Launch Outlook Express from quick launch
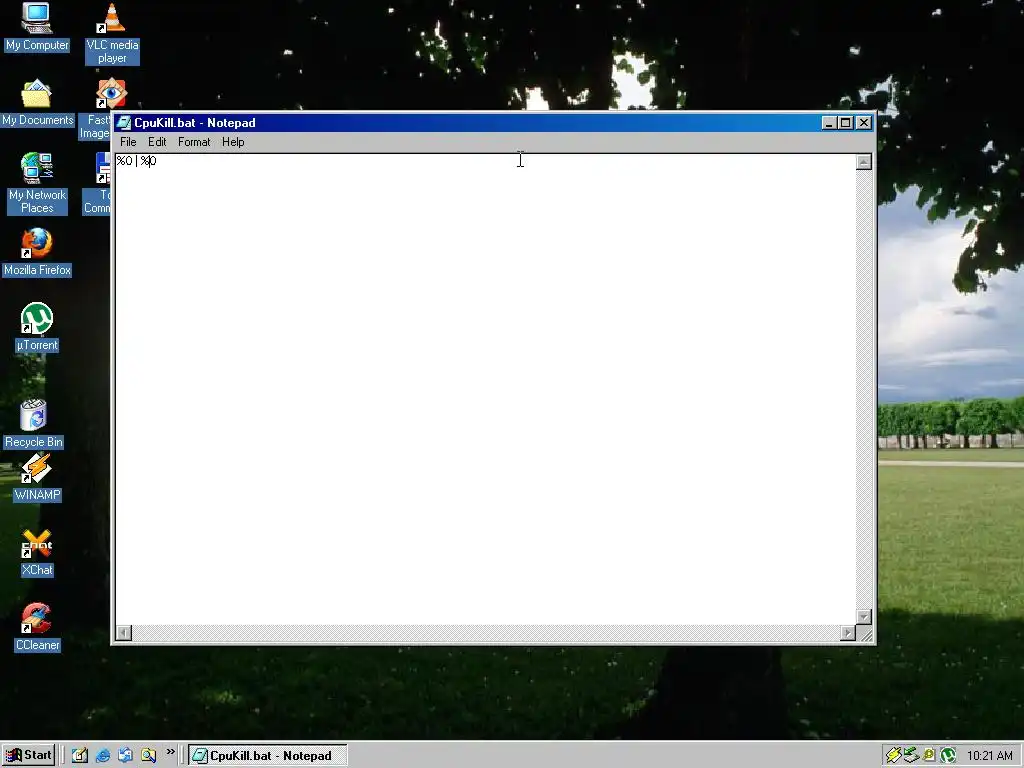This screenshot has height=768, width=1024. click(125, 755)
